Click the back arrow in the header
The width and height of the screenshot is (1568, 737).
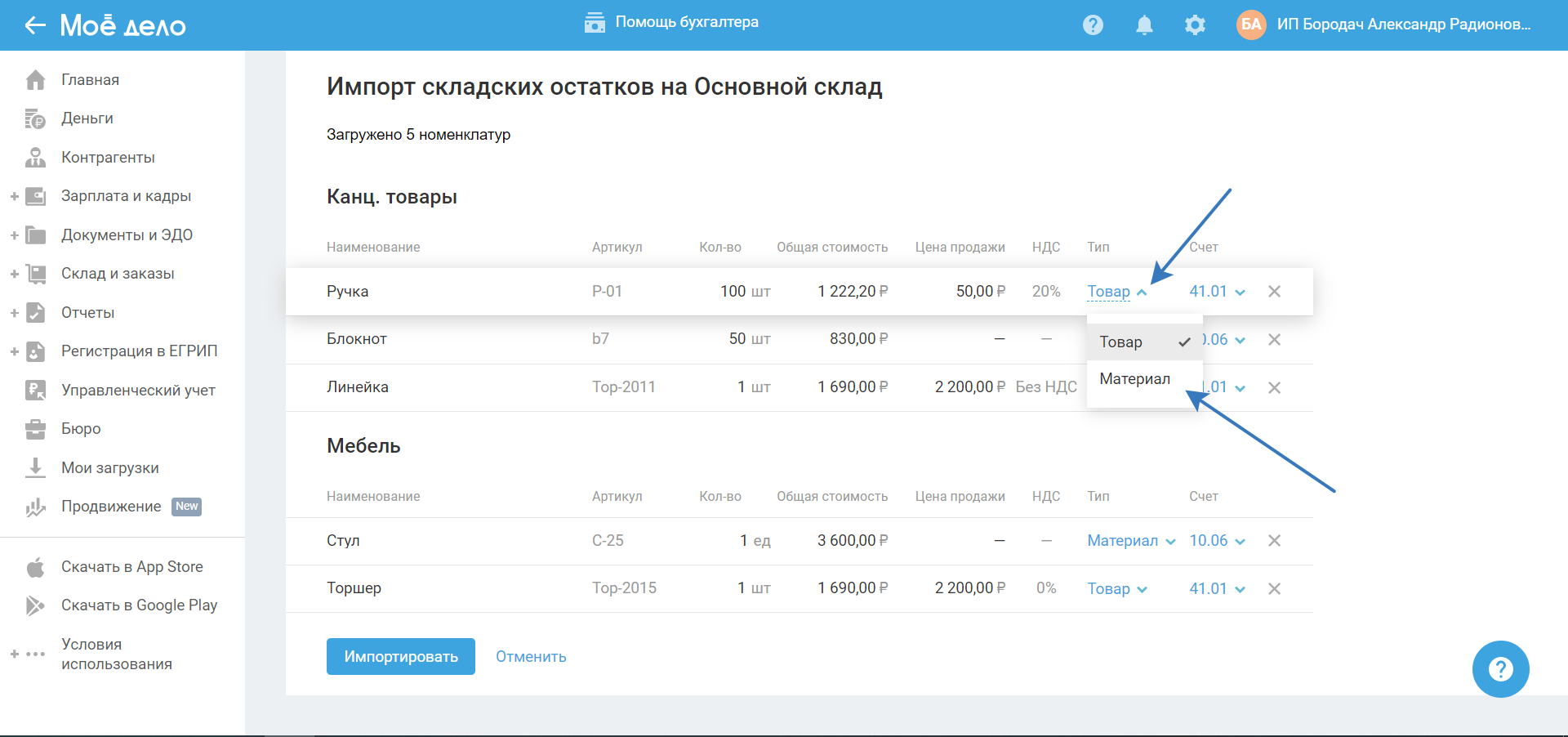tap(34, 25)
